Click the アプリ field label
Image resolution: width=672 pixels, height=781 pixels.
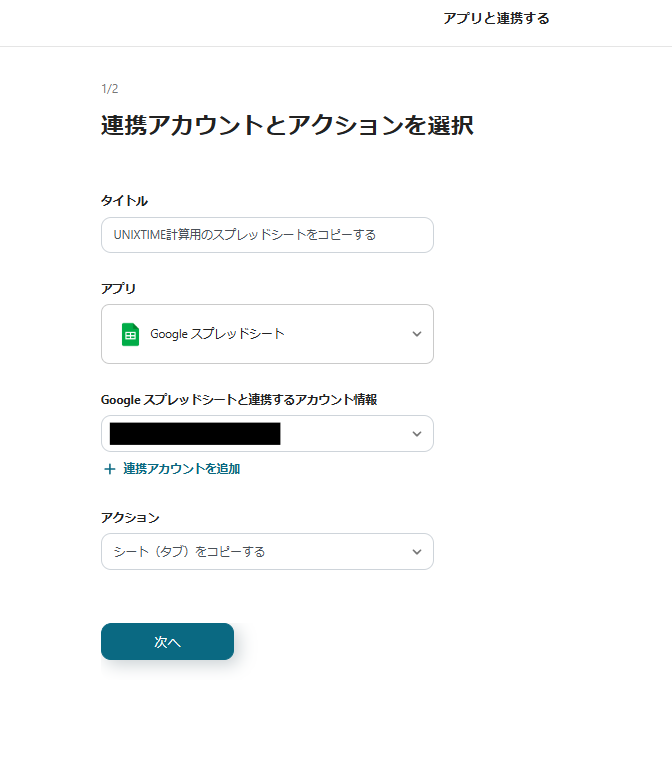click(118, 288)
